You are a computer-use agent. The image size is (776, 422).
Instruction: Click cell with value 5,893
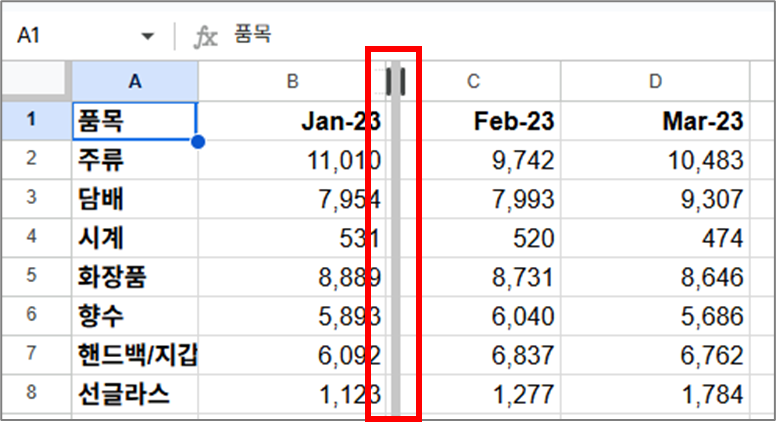click(292, 316)
